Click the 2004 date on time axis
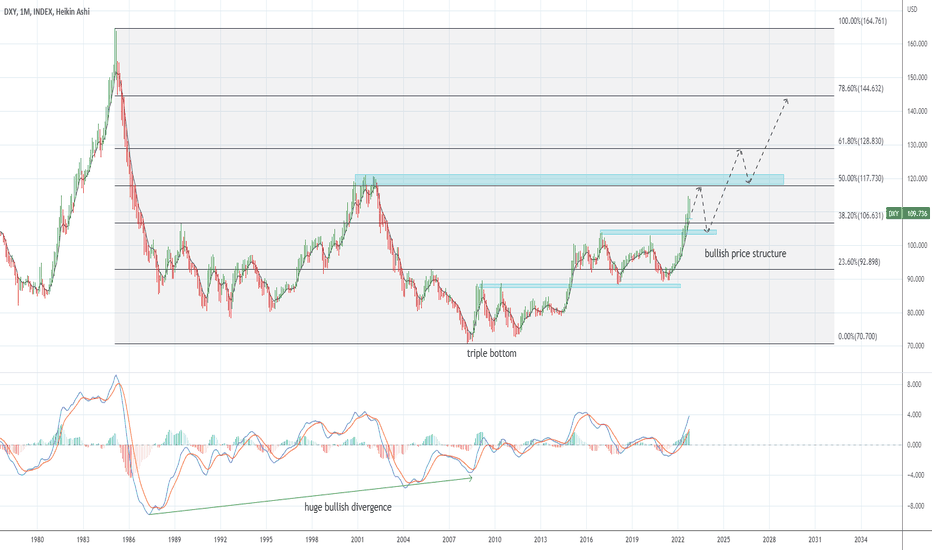The image size is (932, 550). coord(403,540)
